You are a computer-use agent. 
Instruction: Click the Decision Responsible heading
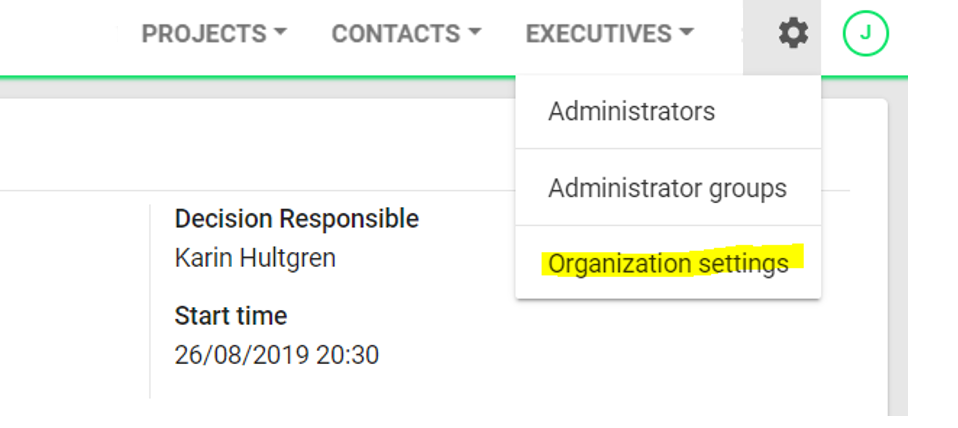(296, 219)
